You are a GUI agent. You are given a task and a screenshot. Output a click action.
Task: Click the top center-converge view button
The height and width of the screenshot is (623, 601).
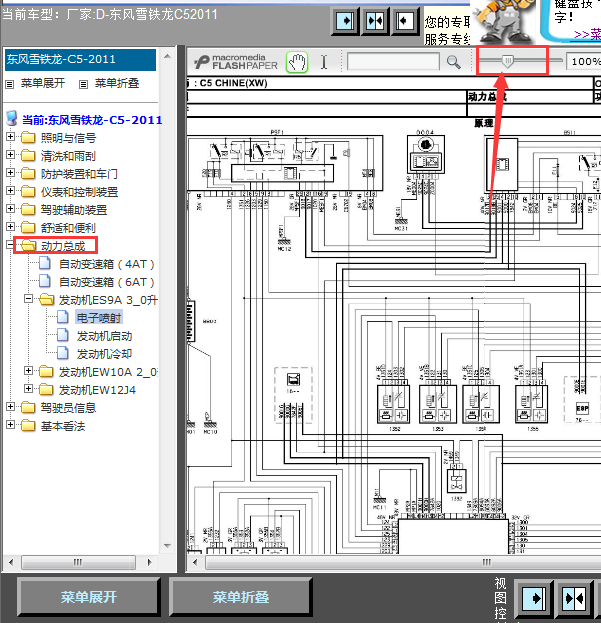[375, 21]
